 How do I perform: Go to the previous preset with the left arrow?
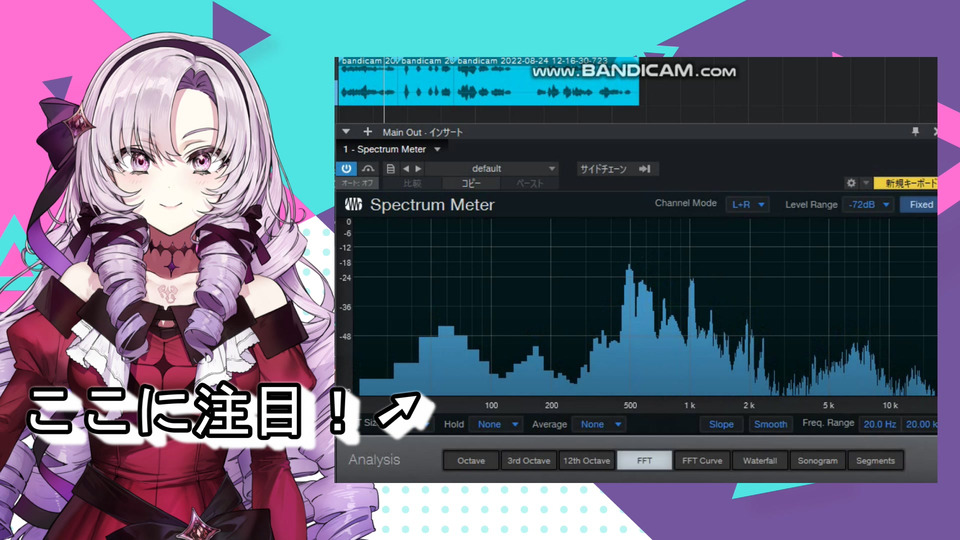point(405,168)
